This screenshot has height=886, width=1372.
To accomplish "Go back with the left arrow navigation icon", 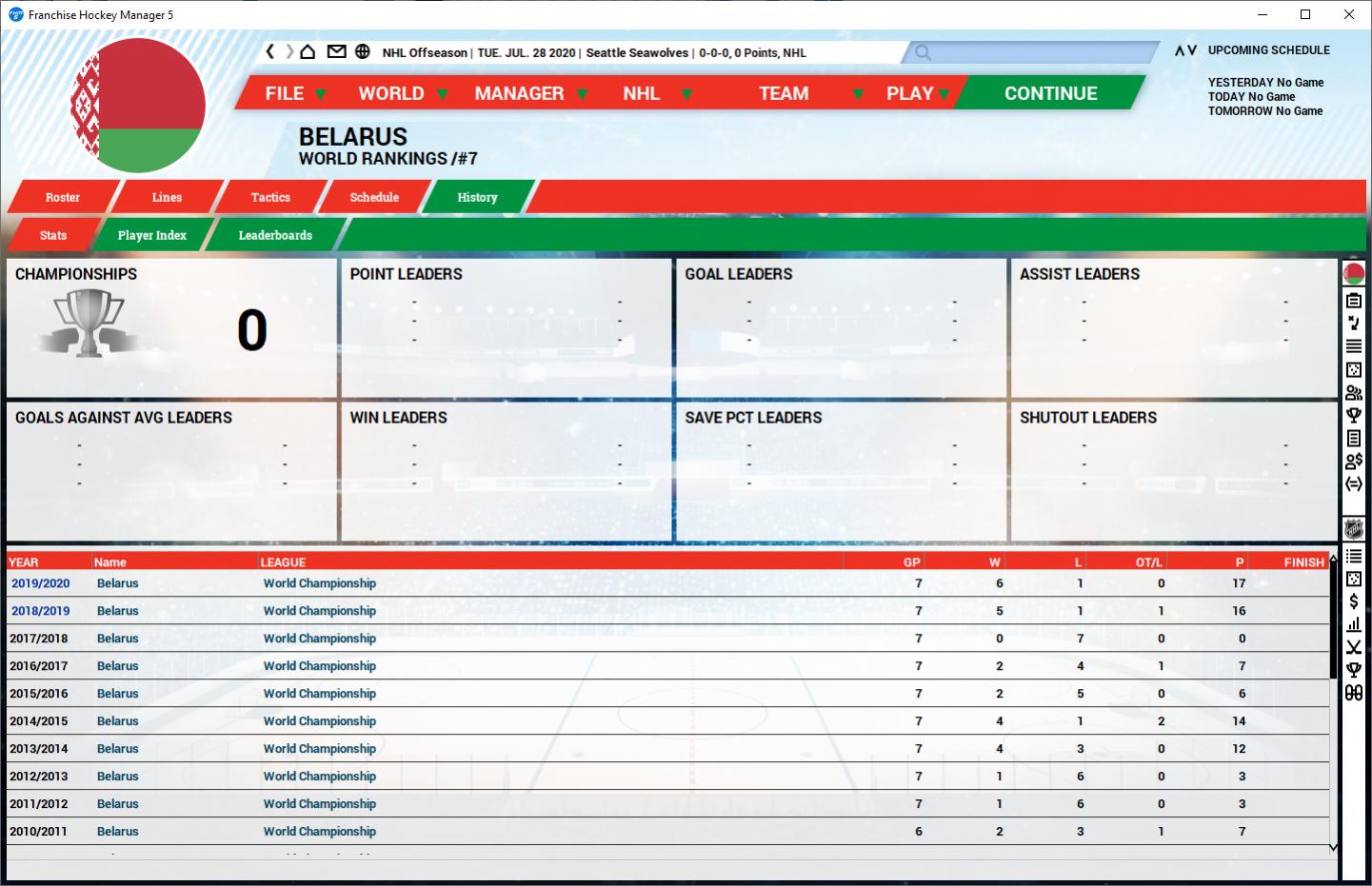I will click(x=270, y=51).
